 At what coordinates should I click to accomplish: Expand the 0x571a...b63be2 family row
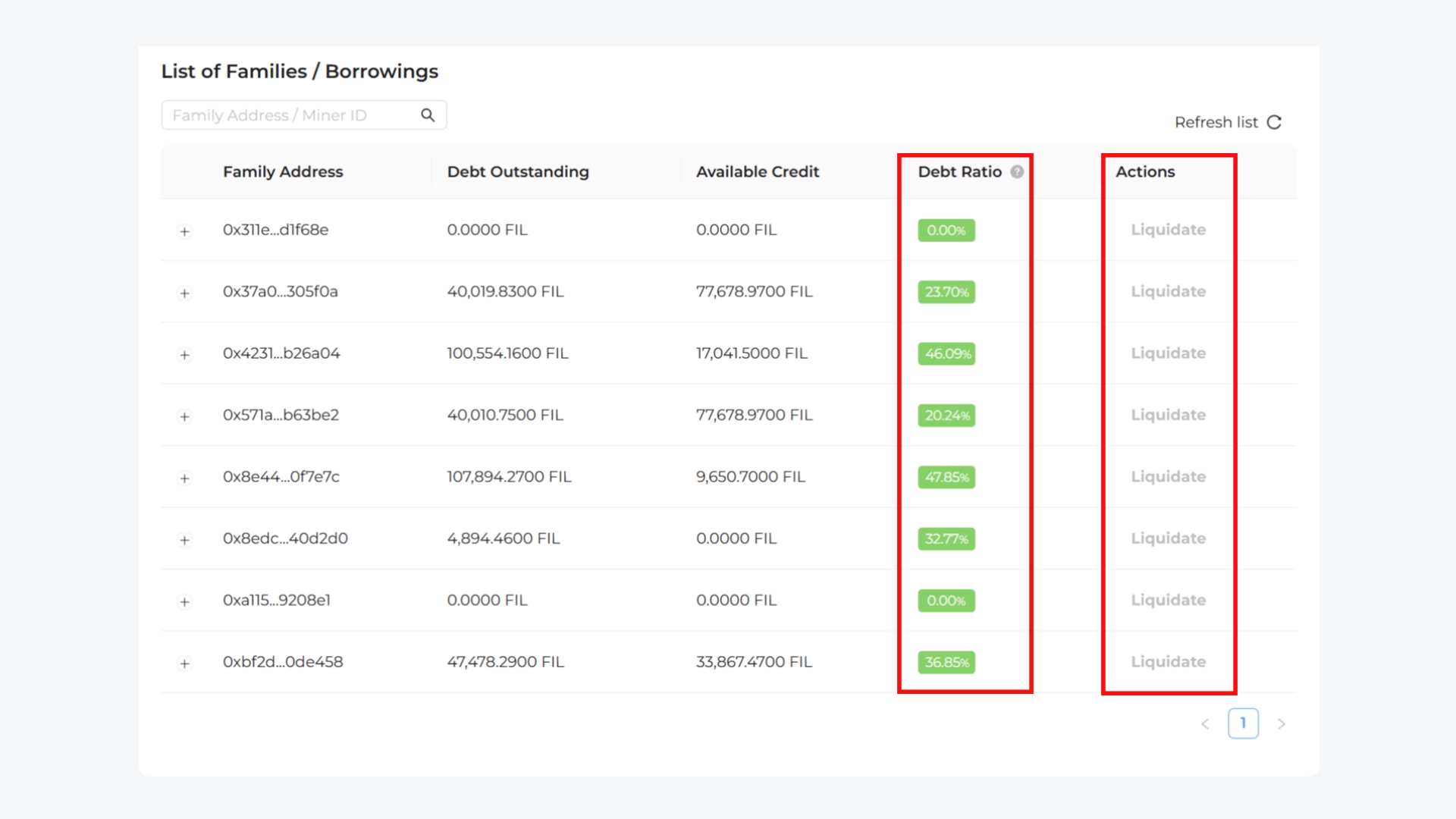tap(184, 416)
